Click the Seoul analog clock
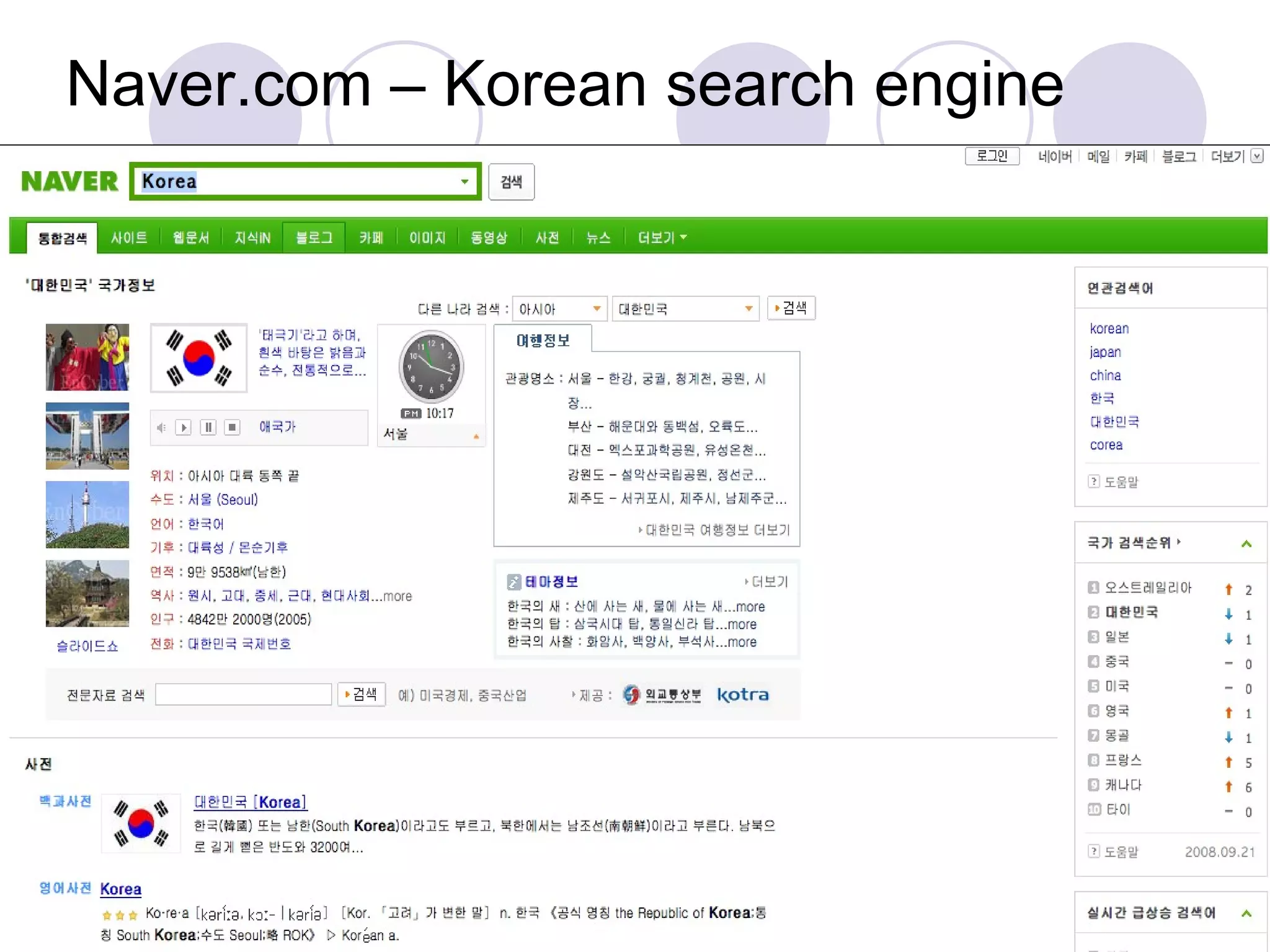This screenshot has width=1270, height=952. [x=431, y=367]
